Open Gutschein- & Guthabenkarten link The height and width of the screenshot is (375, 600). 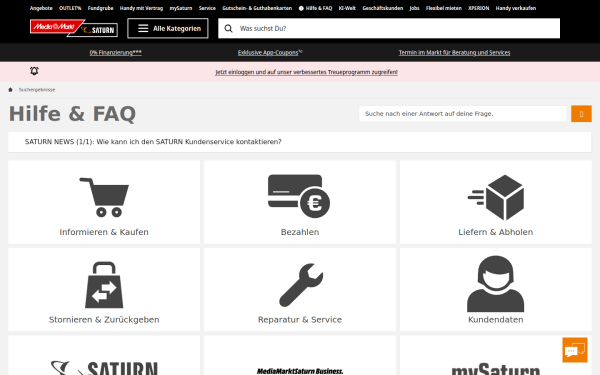[257, 8]
